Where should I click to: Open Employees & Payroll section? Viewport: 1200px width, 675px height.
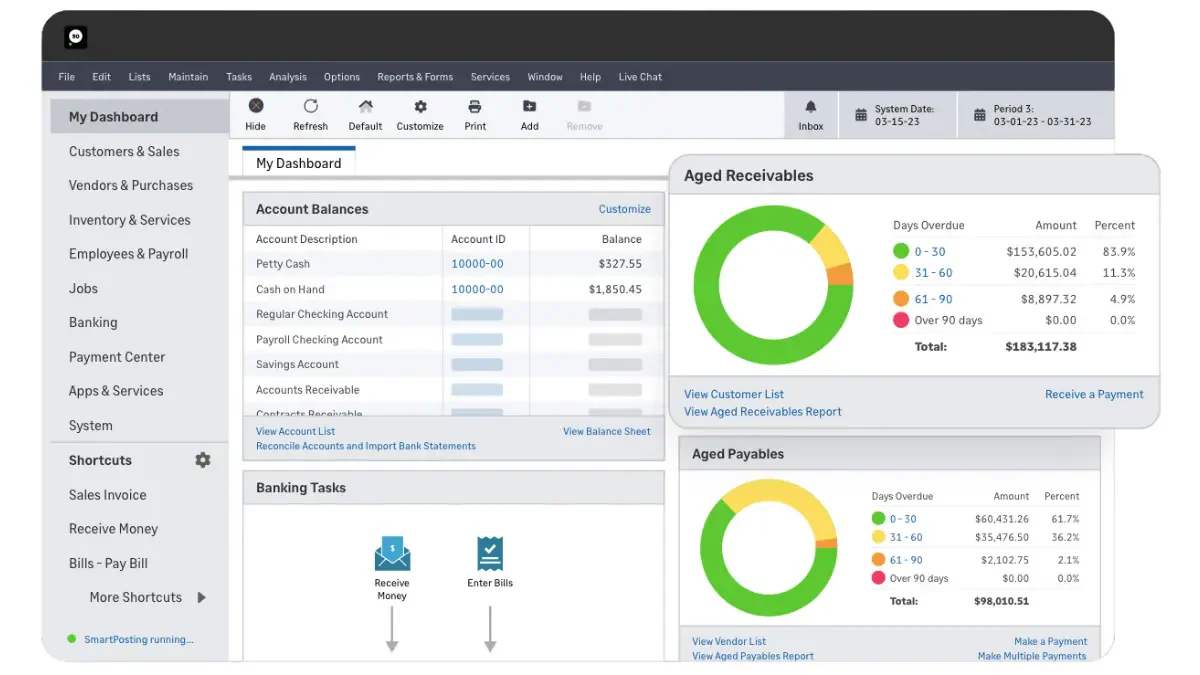click(x=128, y=254)
